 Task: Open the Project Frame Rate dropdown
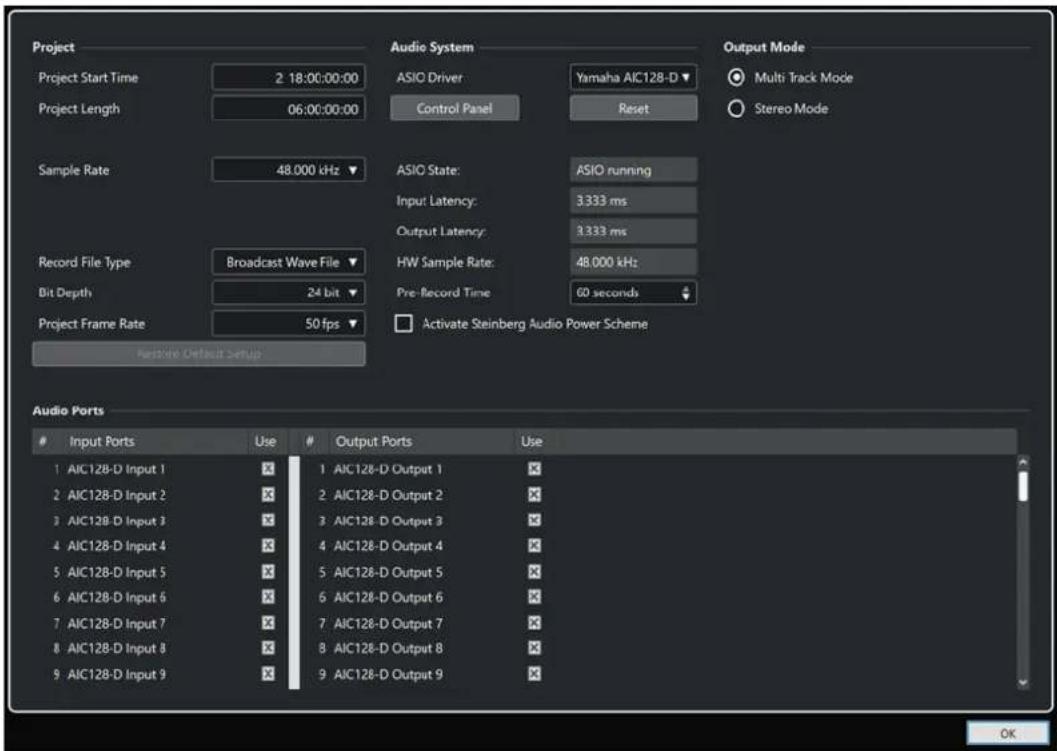click(x=289, y=324)
